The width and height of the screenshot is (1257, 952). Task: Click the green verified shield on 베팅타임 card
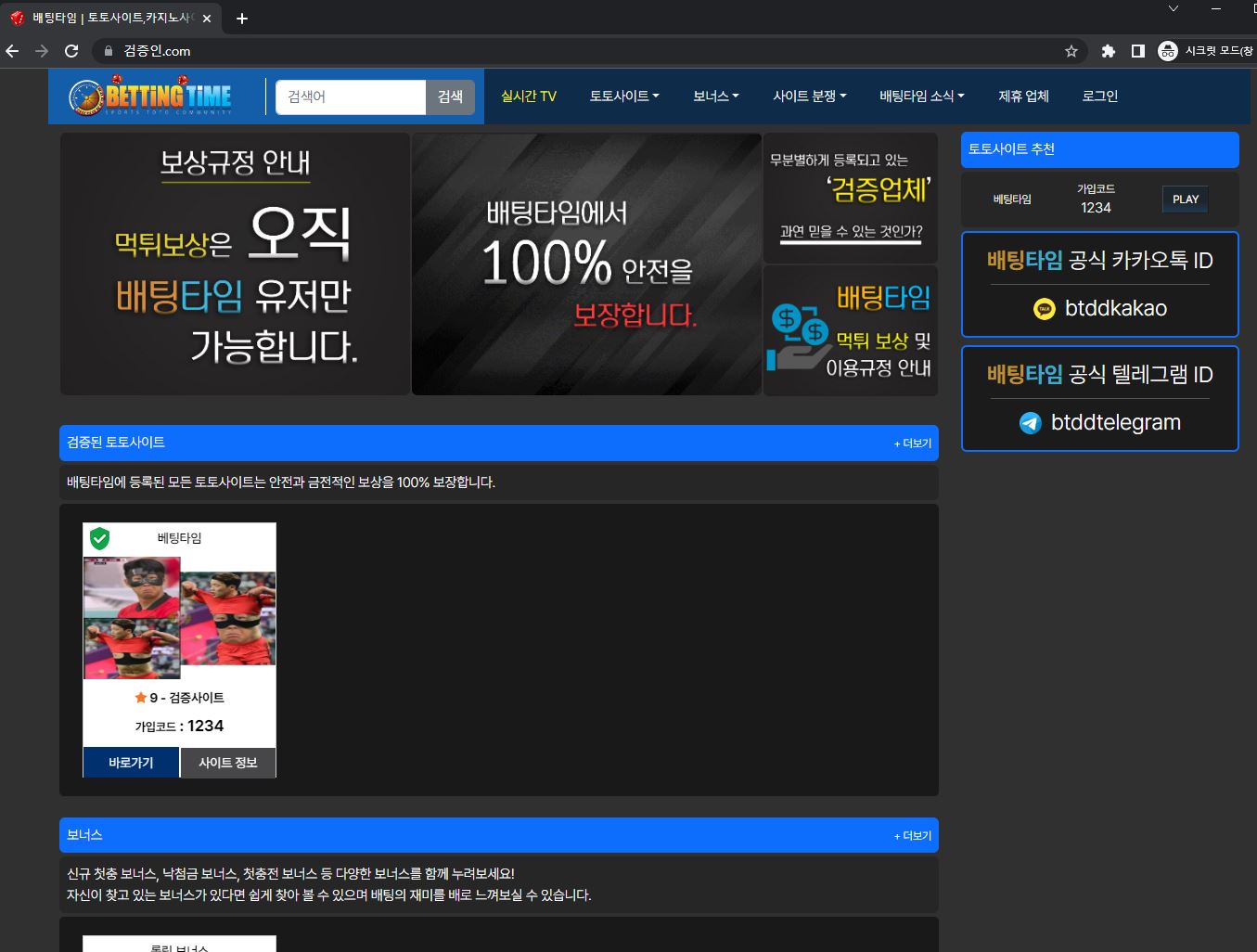click(99, 538)
